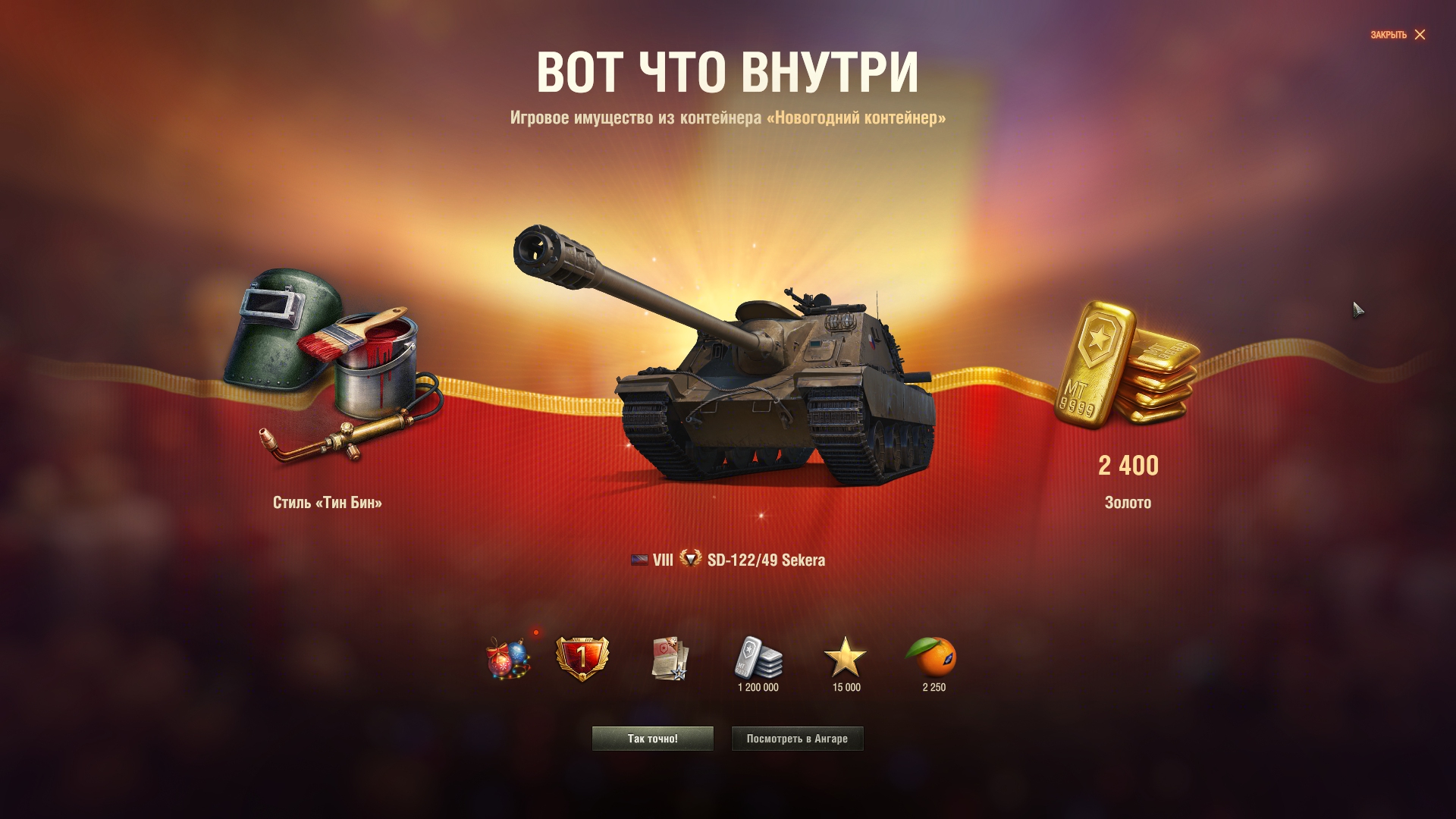This screenshot has height=819, width=1456.
Task: Click the «Стиль «Тин Бин»» label
Action: (328, 503)
